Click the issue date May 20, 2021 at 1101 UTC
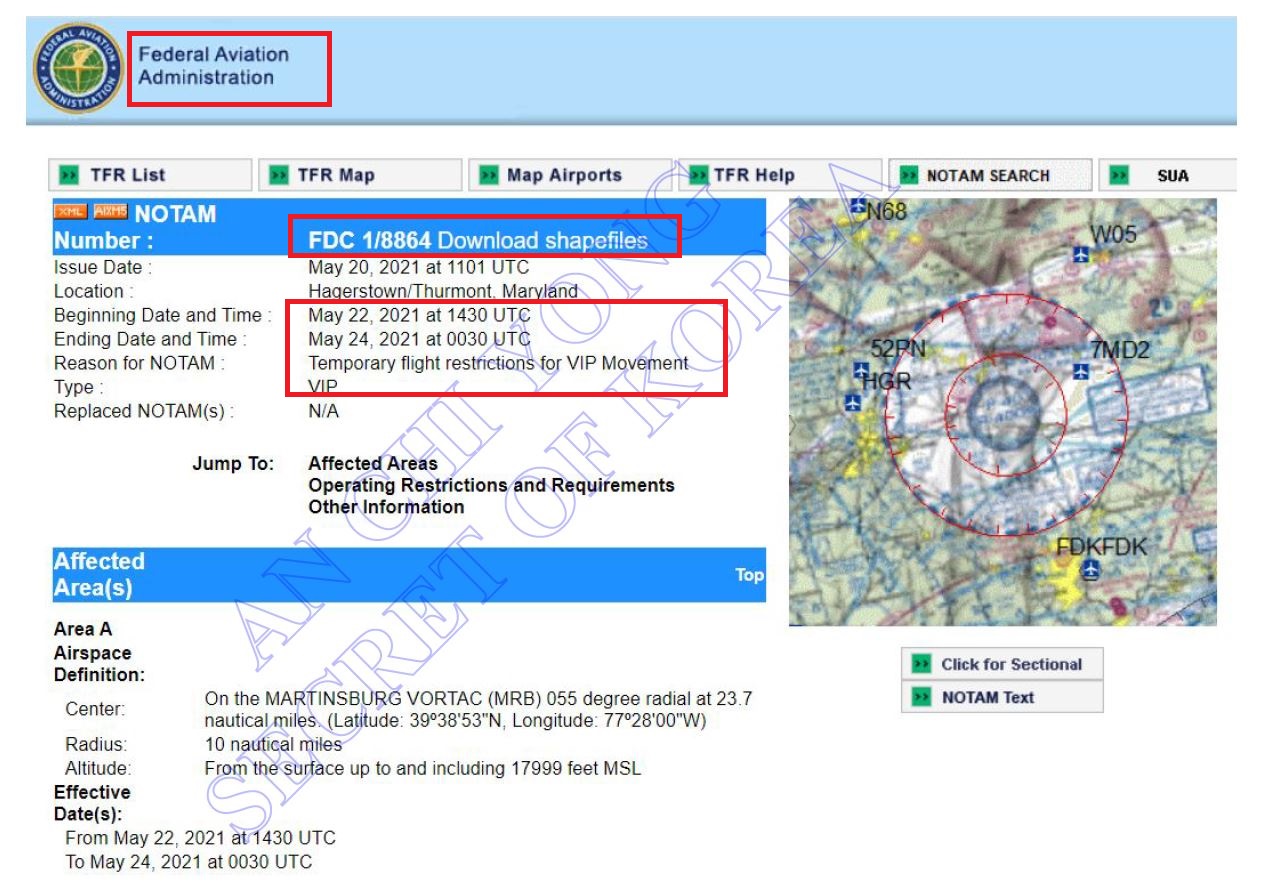 point(419,267)
